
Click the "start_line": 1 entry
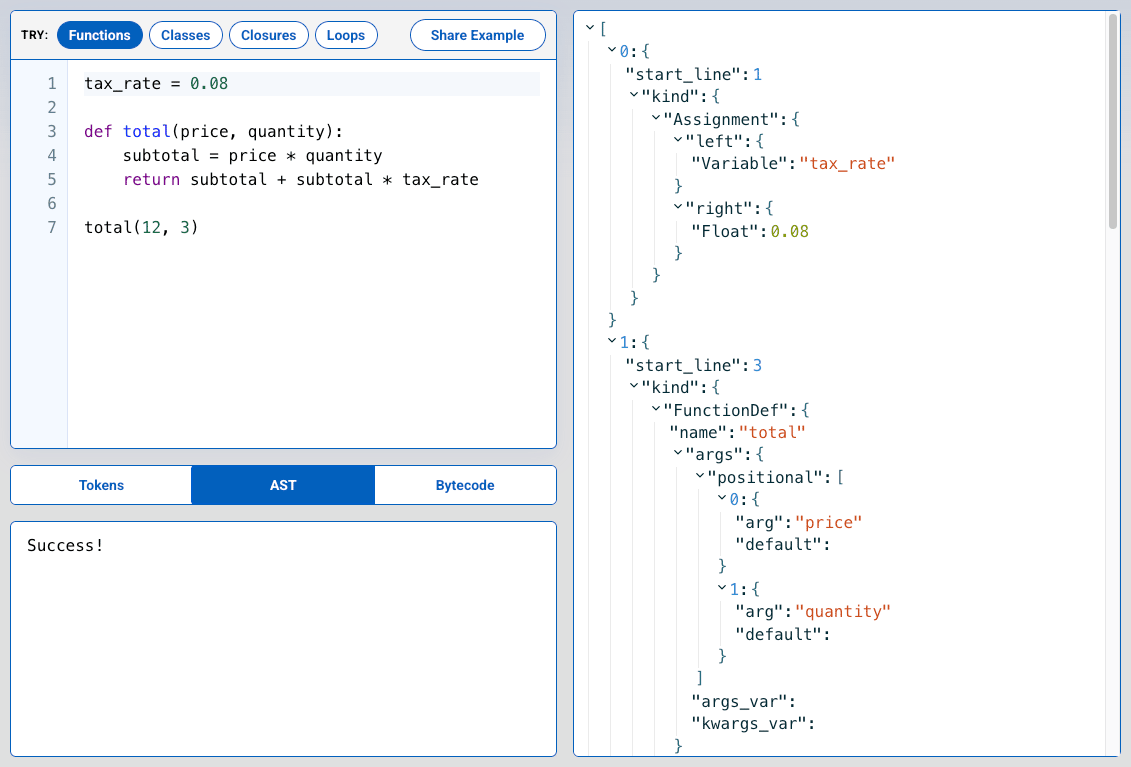(693, 74)
